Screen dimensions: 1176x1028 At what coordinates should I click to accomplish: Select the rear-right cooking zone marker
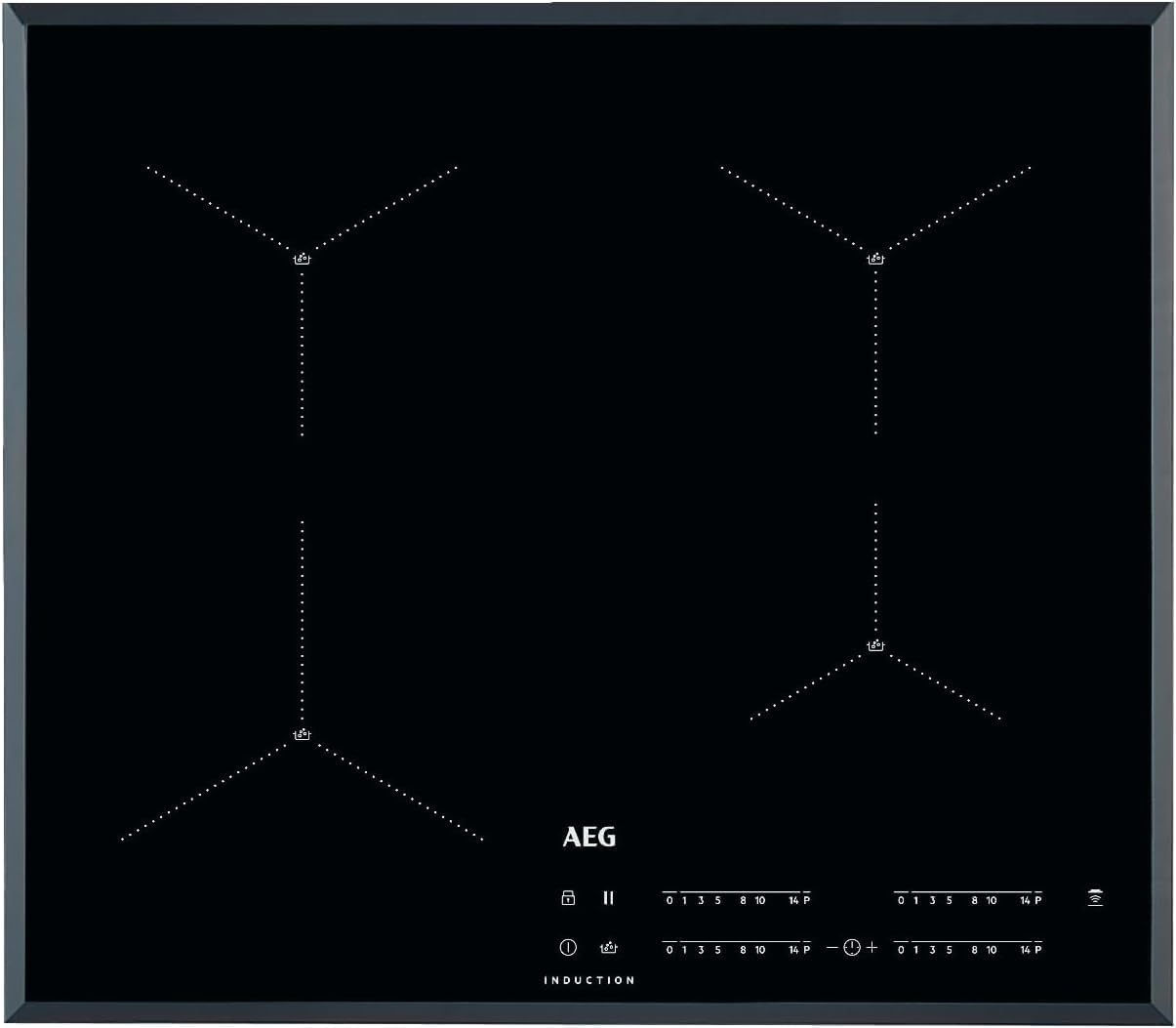876,257
